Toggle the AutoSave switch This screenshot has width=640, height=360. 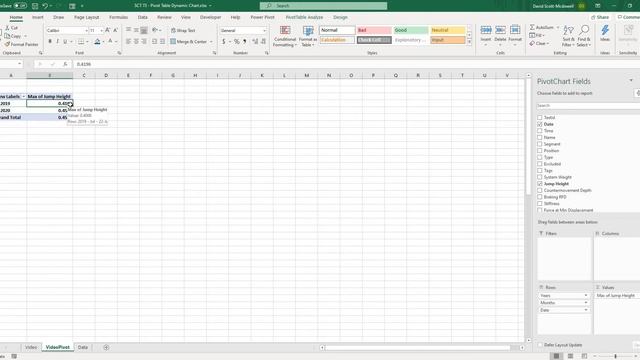click(x=20, y=6)
